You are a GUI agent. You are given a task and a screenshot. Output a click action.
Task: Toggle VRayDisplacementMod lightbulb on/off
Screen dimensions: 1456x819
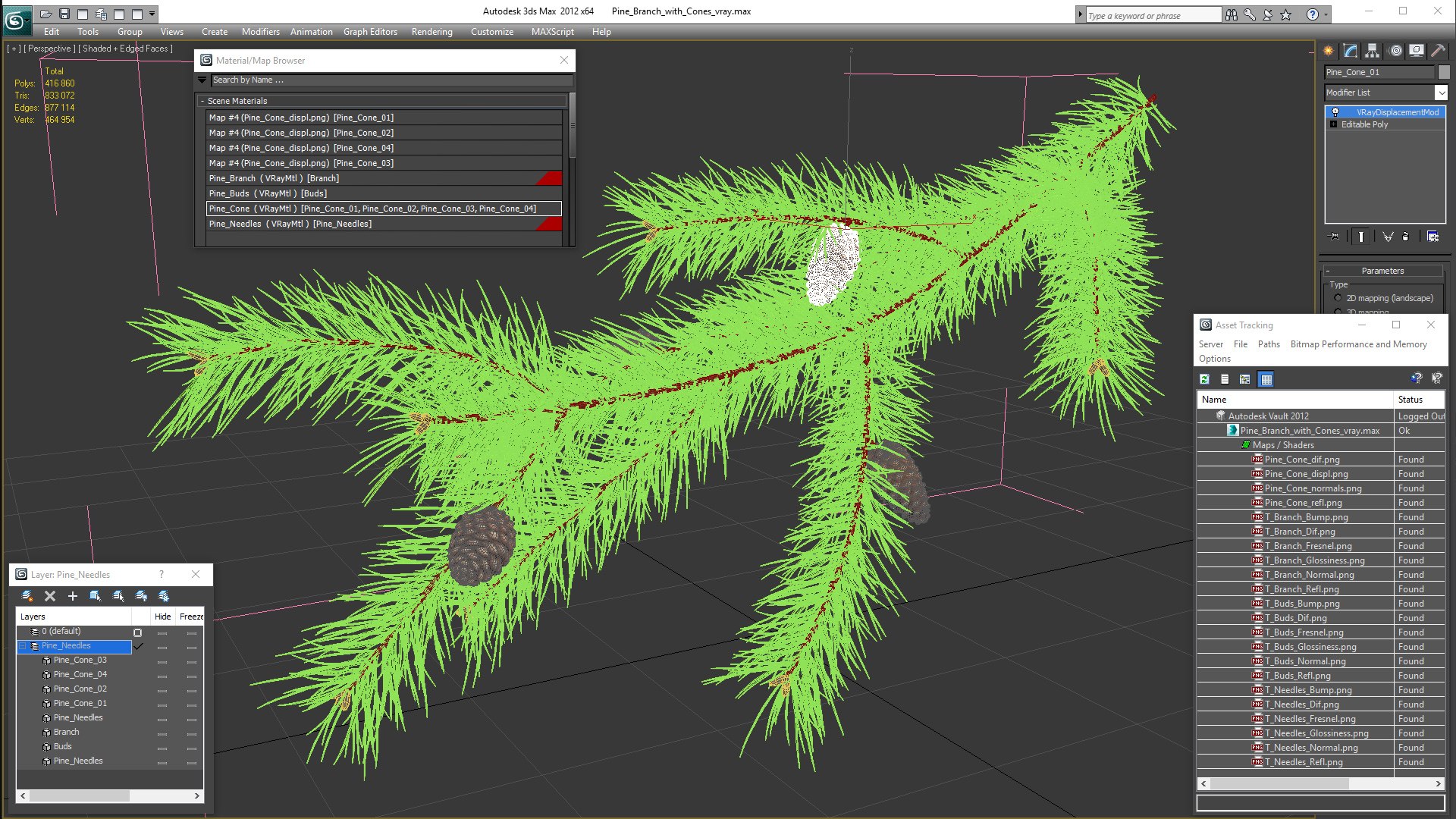tap(1335, 112)
